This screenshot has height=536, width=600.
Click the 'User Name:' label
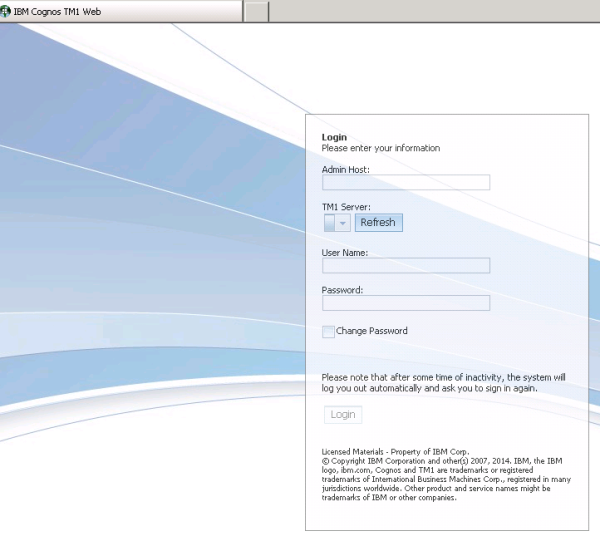click(344, 253)
